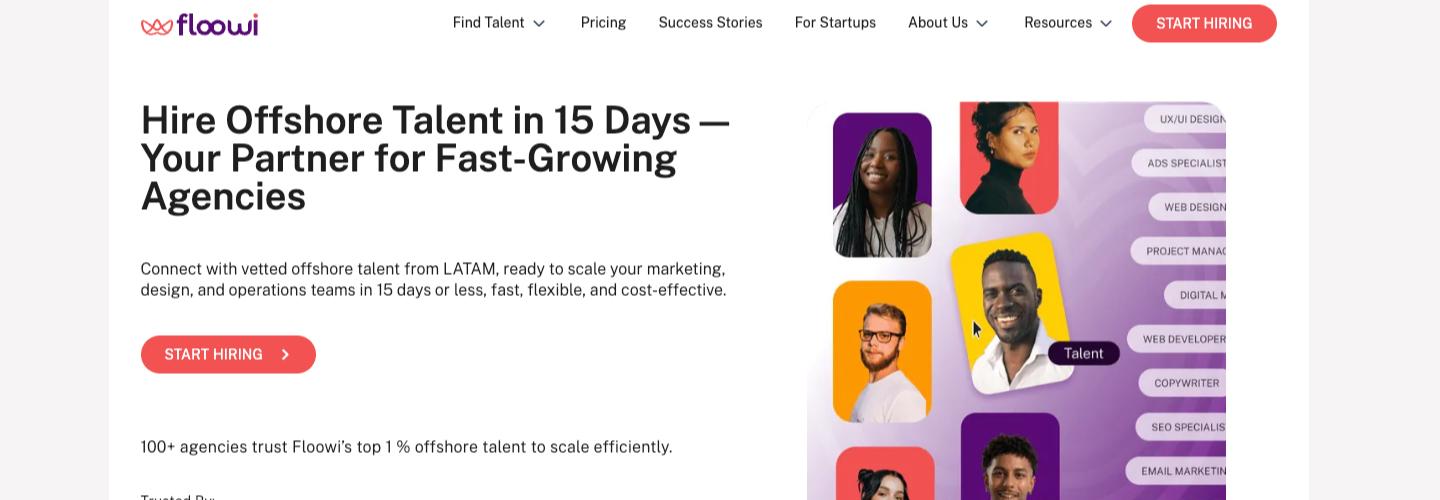Pick the SEO Specialist tag
The height and width of the screenshot is (500, 1440).
point(1185,427)
